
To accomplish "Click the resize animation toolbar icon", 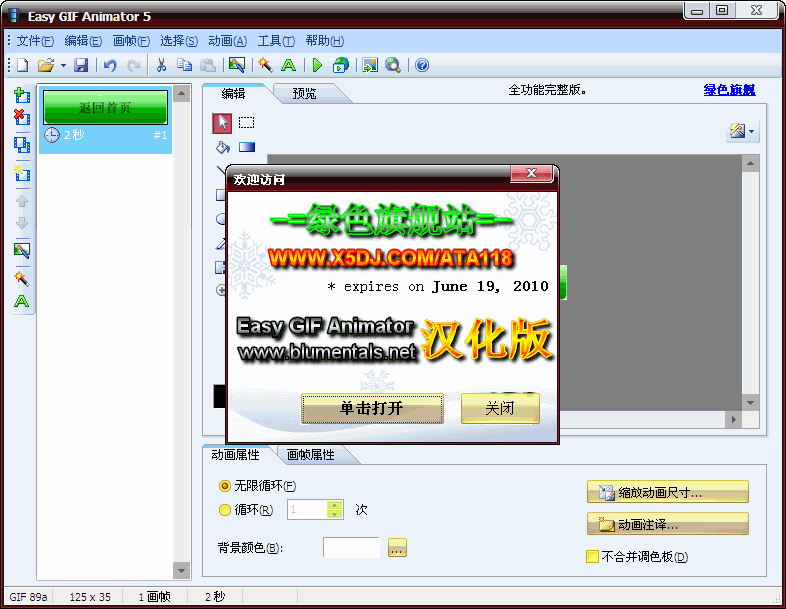I will [370, 65].
